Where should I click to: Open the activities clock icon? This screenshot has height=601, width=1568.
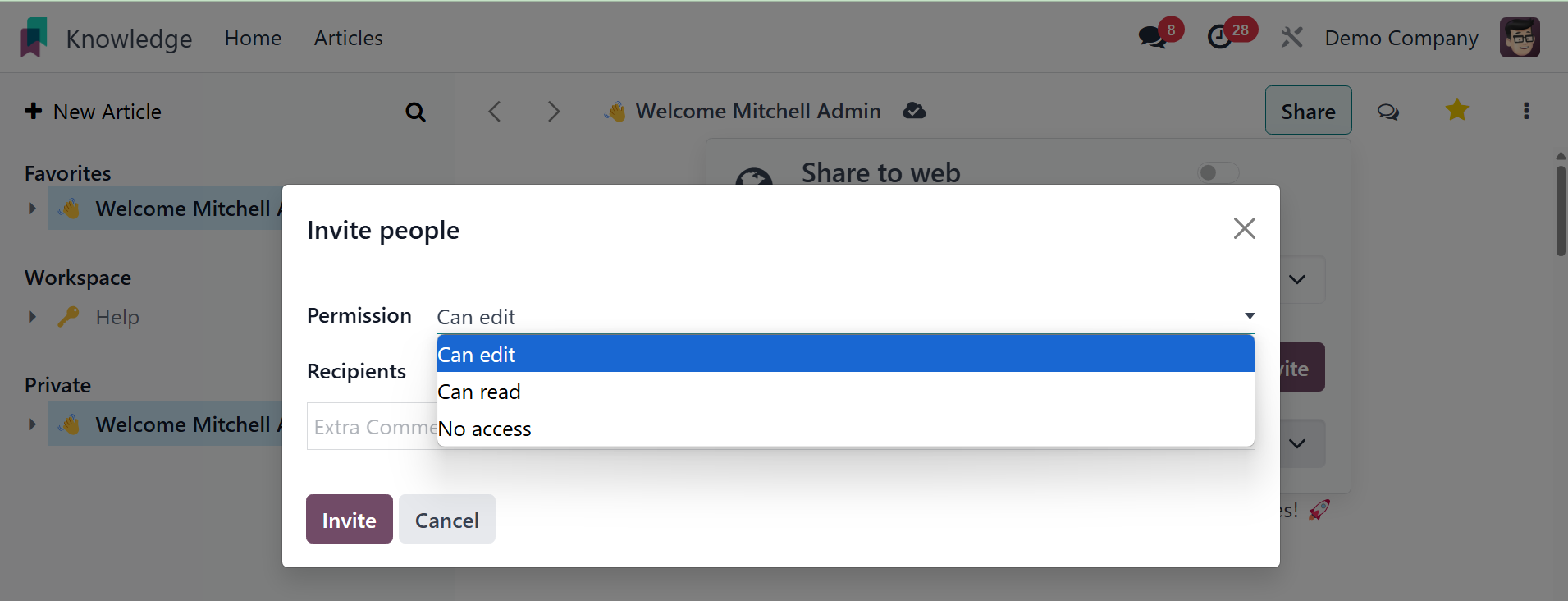click(1221, 38)
